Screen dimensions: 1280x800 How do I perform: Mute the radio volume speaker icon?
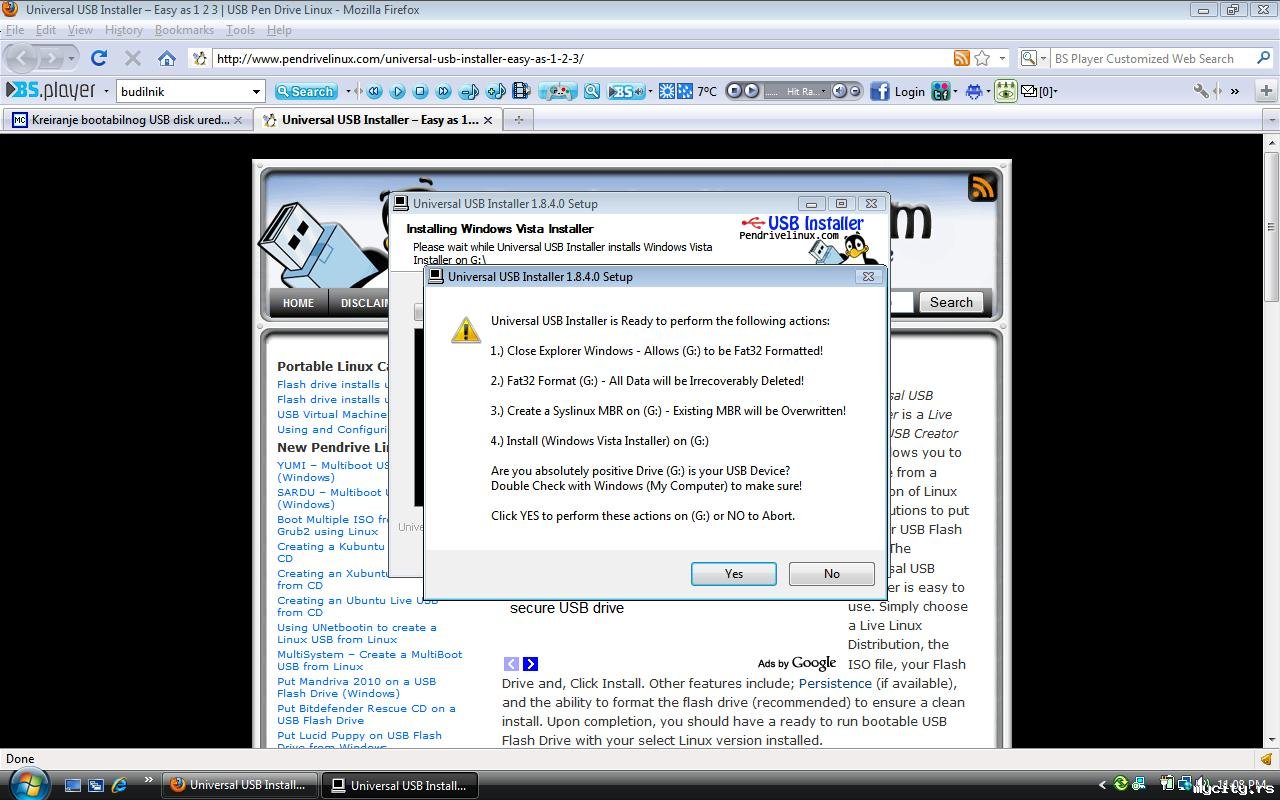click(x=839, y=91)
